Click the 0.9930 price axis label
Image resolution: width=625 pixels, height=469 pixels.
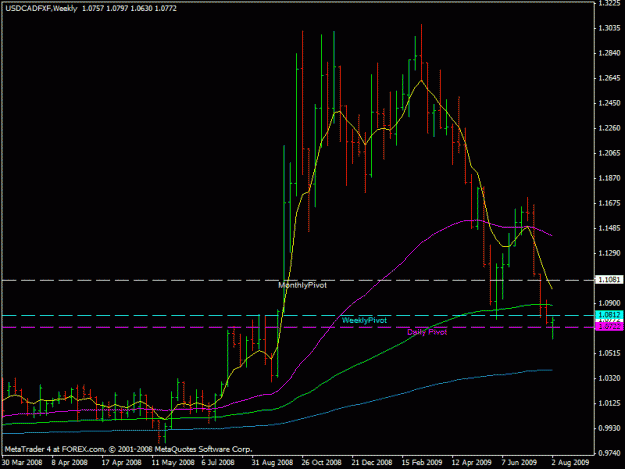click(609, 428)
